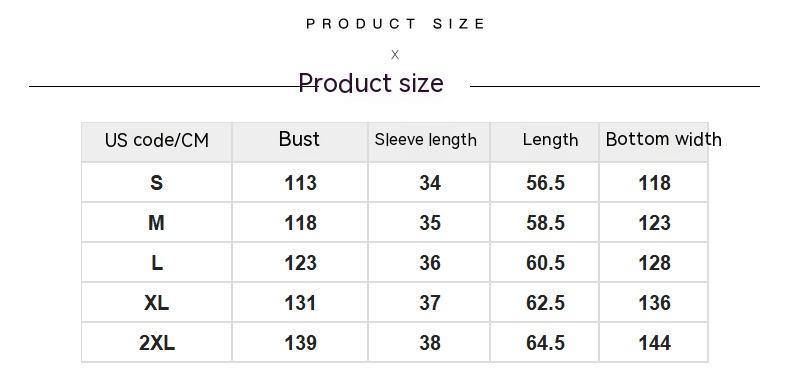Click the bust value 113 cell
The width and height of the screenshot is (790, 387).
coord(300,182)
